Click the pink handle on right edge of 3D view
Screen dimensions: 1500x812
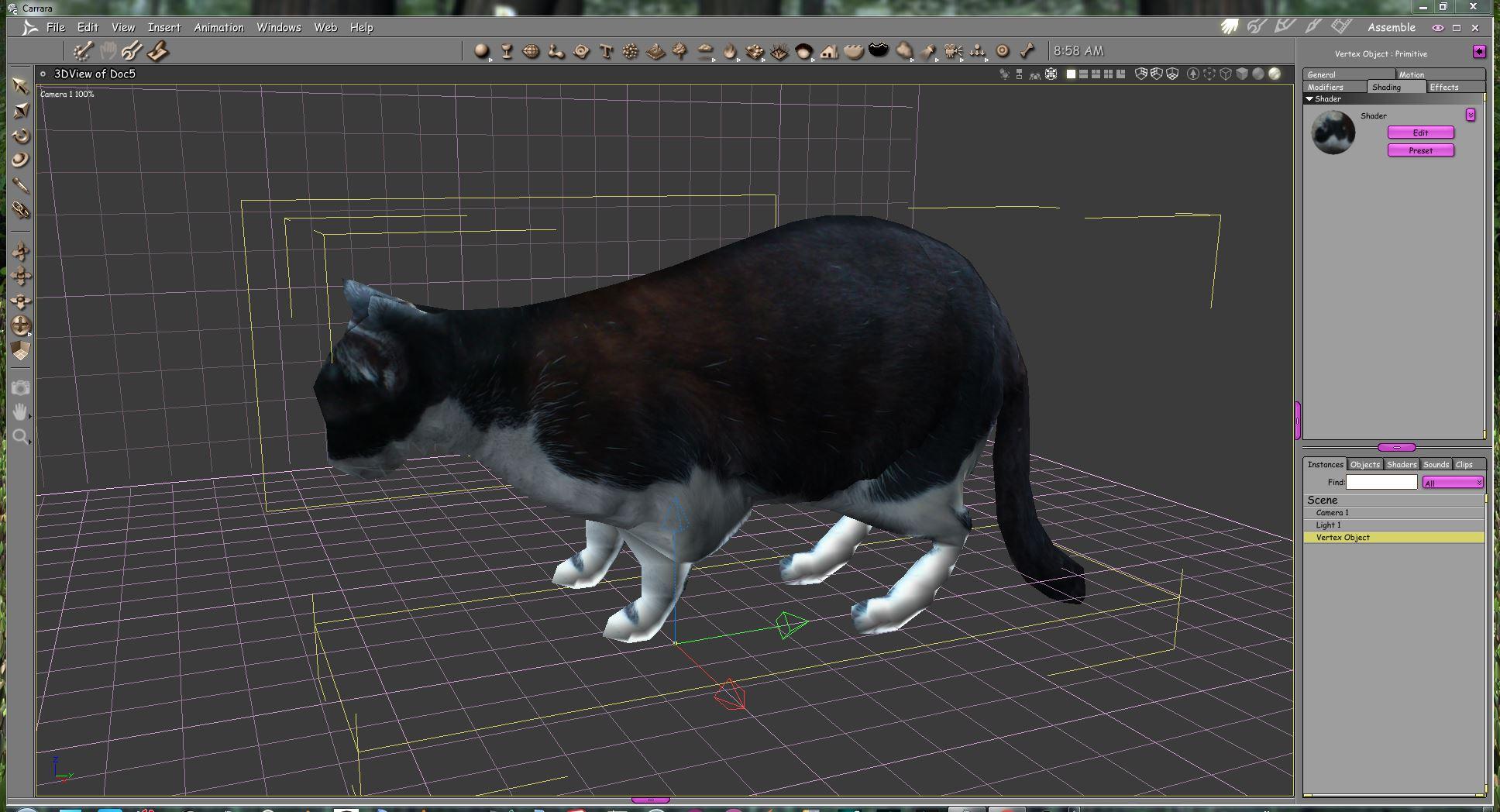coord(1298,420)
